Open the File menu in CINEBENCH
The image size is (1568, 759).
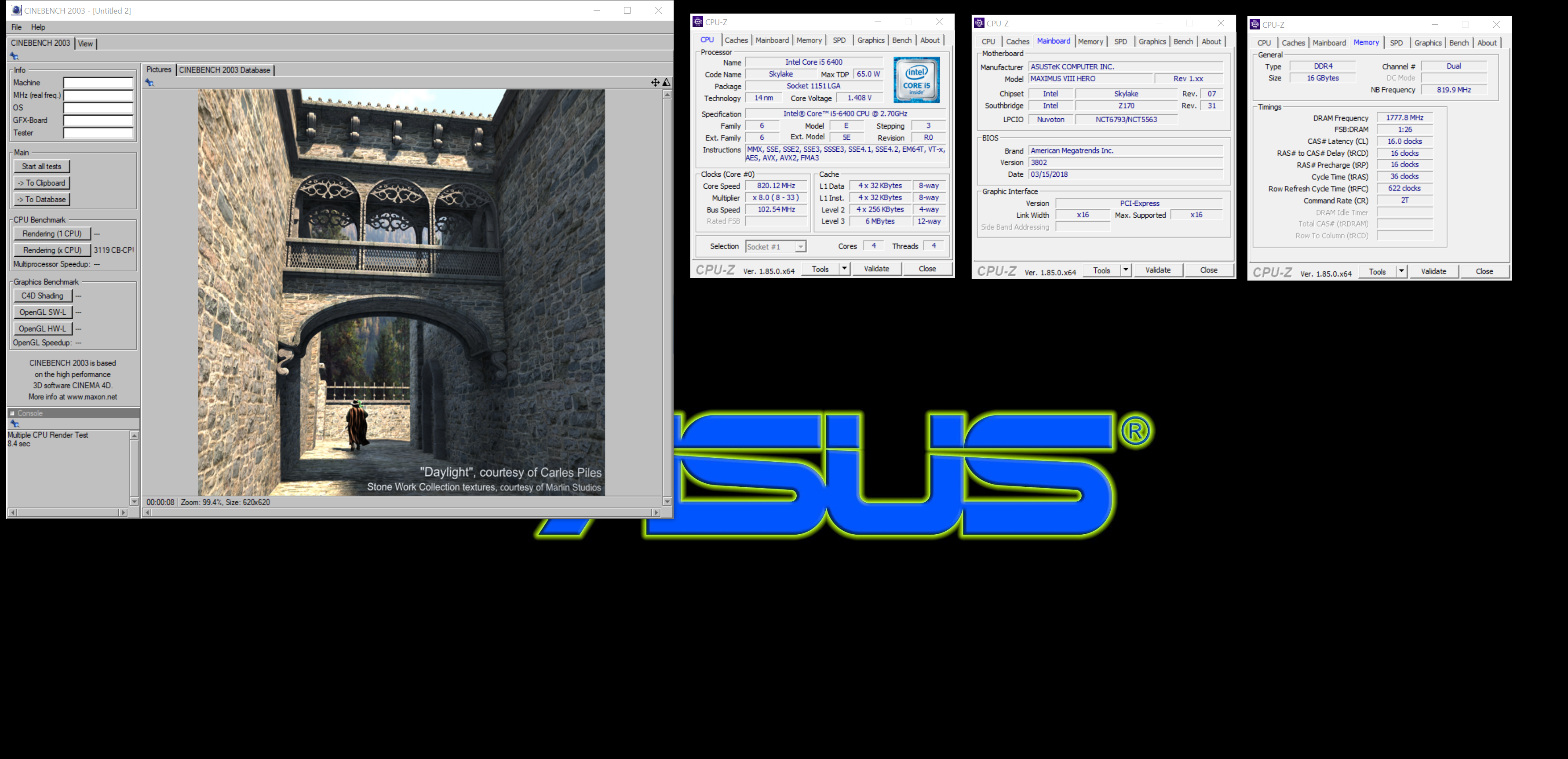point(16,27)
